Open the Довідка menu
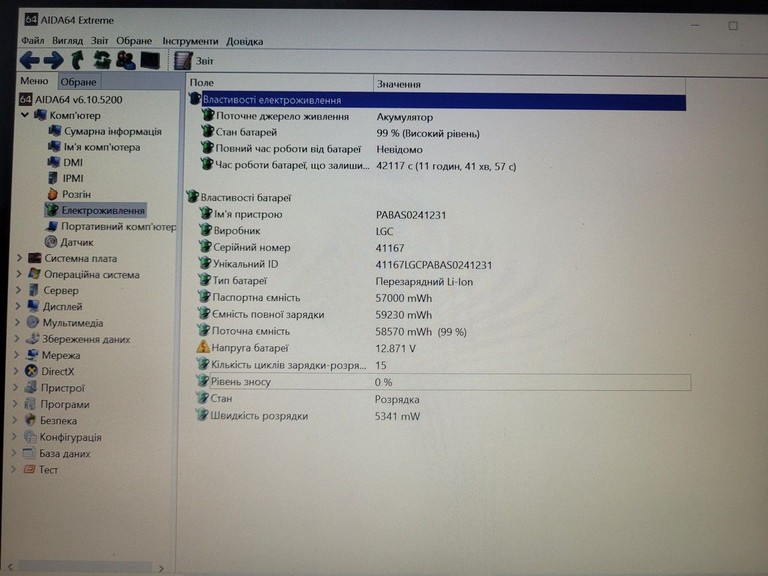The width and height of the screenshot is (768, 576). click(244, 42)
